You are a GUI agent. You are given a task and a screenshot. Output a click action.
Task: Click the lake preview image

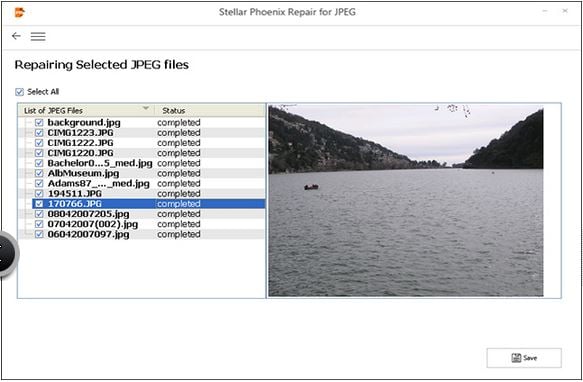(x=406, y=201)
